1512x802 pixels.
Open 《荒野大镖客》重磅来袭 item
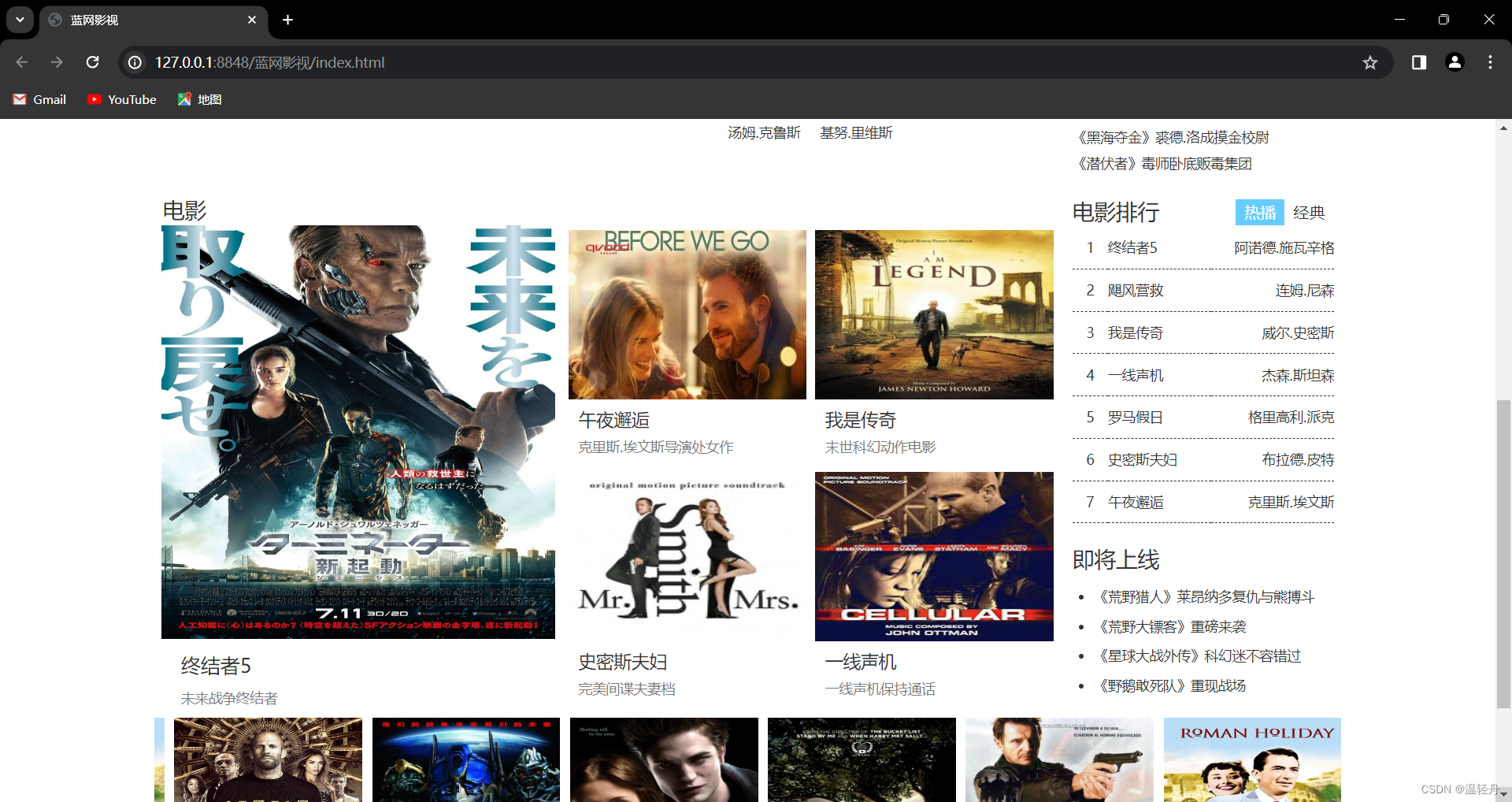(x=1172, y=627)
